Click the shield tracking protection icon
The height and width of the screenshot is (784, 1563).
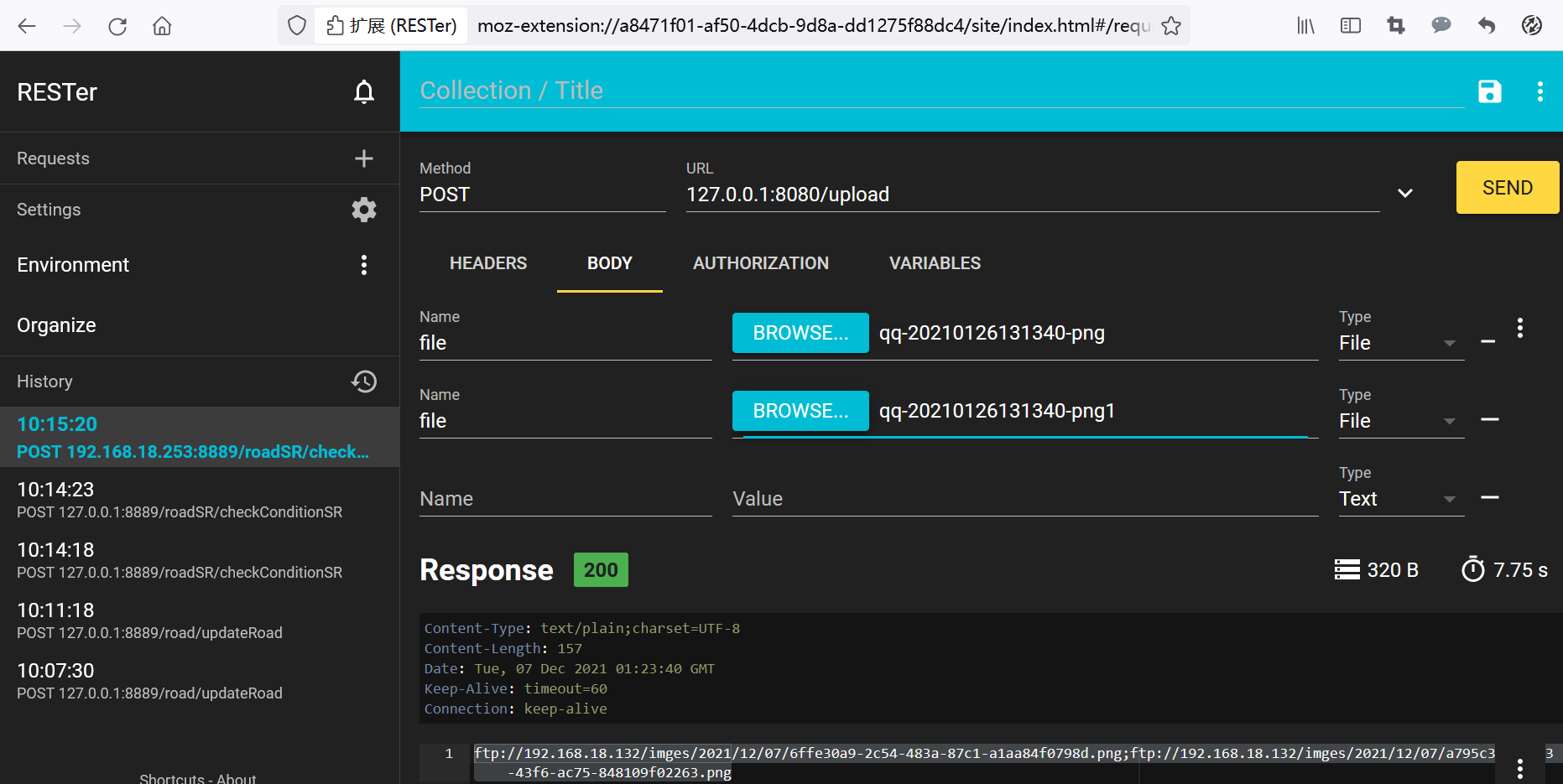(x=297, y=26)
